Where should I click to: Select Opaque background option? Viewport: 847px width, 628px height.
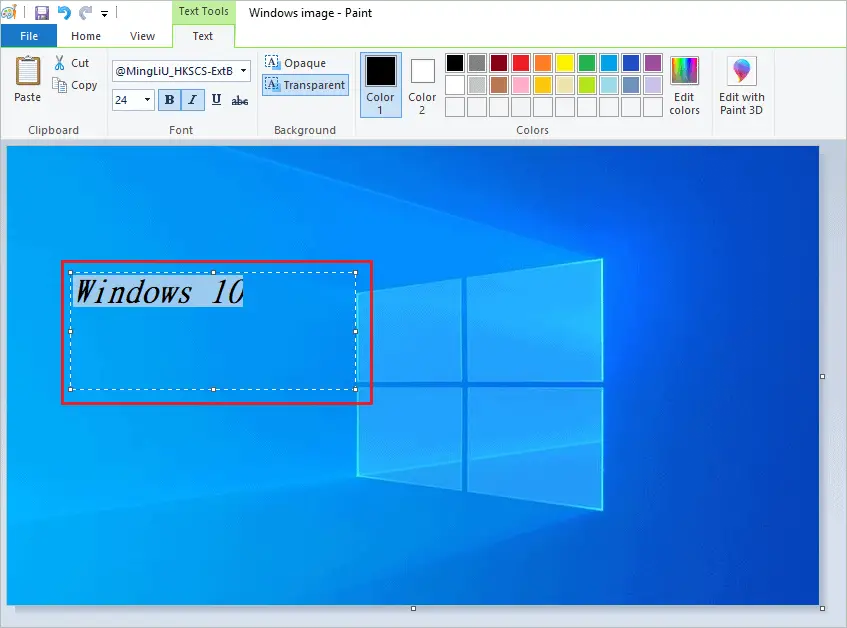tap(295, 63)
